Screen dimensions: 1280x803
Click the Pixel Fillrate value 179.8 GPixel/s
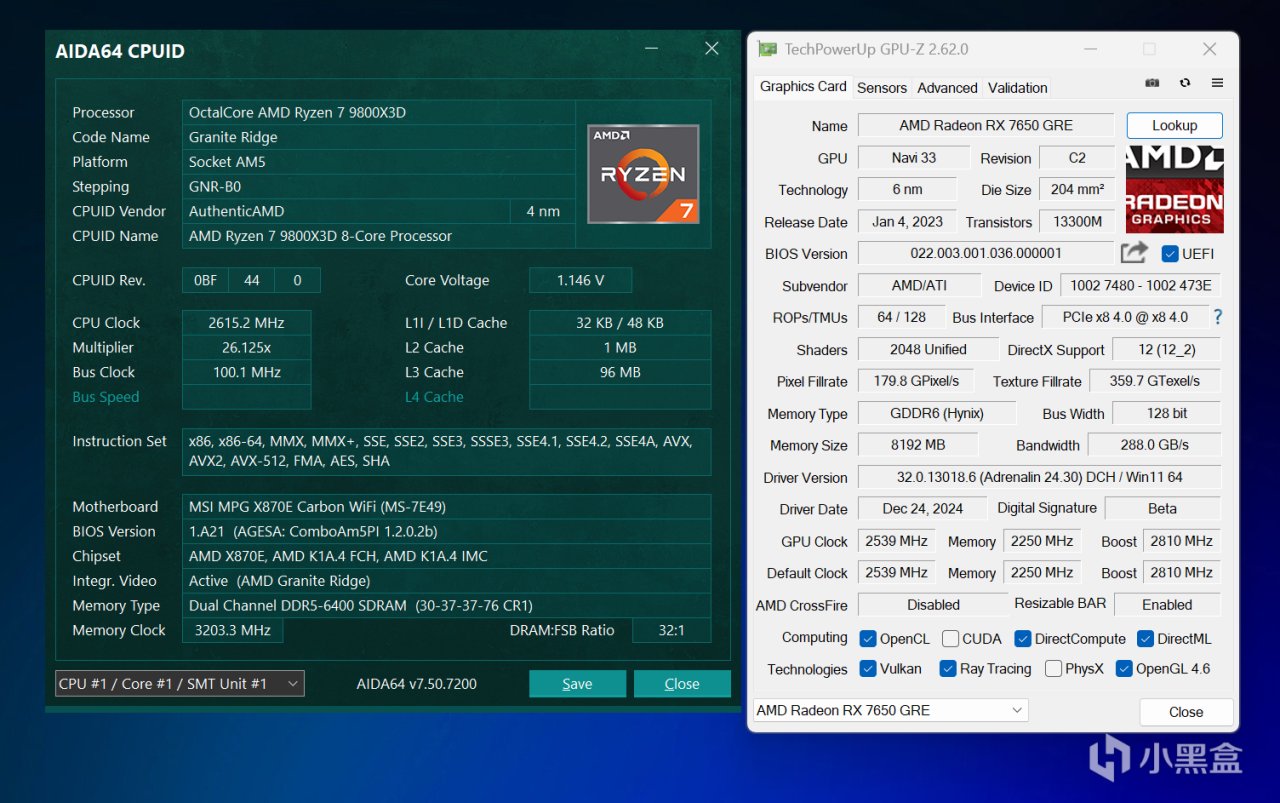click(x=916, y=381)
